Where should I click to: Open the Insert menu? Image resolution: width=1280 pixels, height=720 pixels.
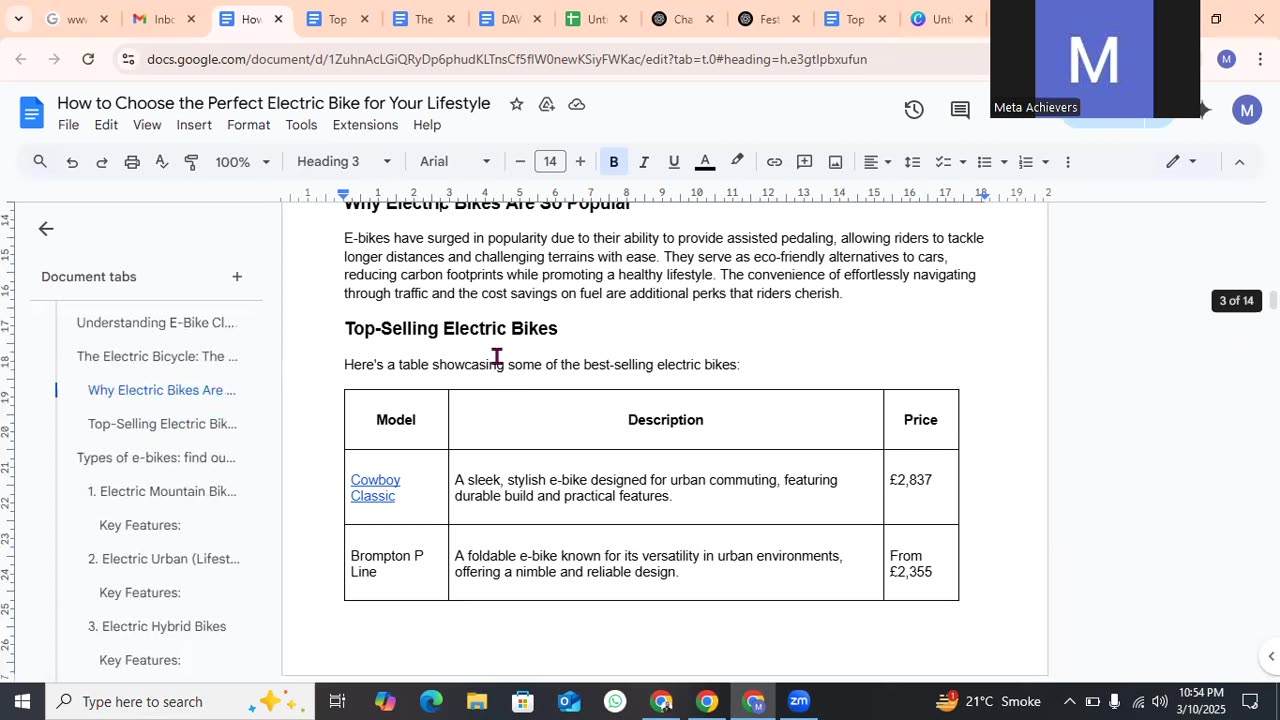194,125
